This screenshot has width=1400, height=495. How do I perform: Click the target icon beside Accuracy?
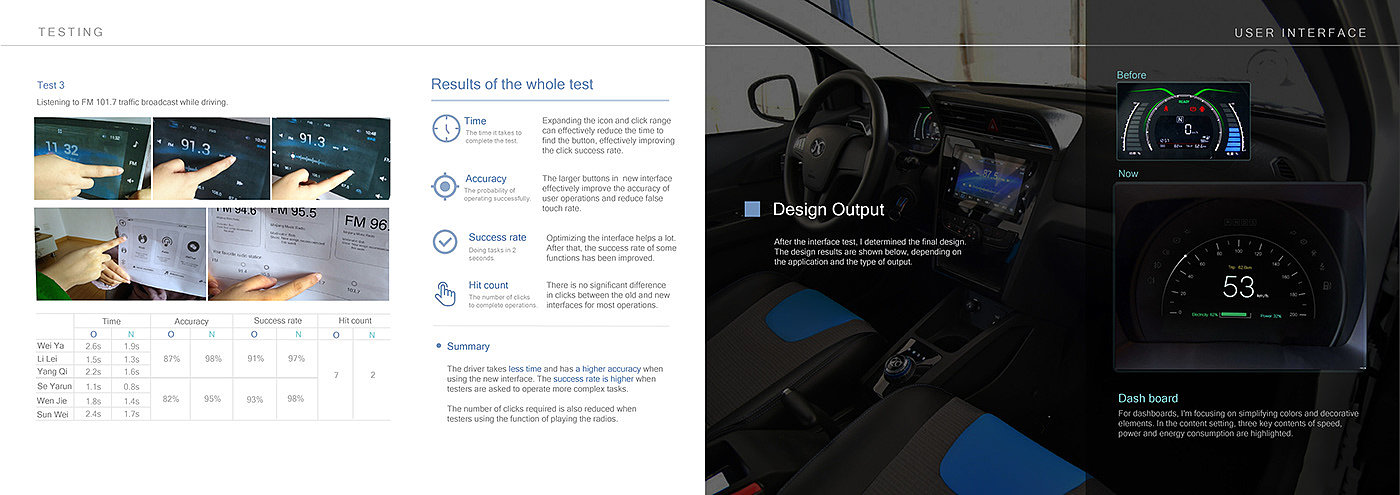445,186
